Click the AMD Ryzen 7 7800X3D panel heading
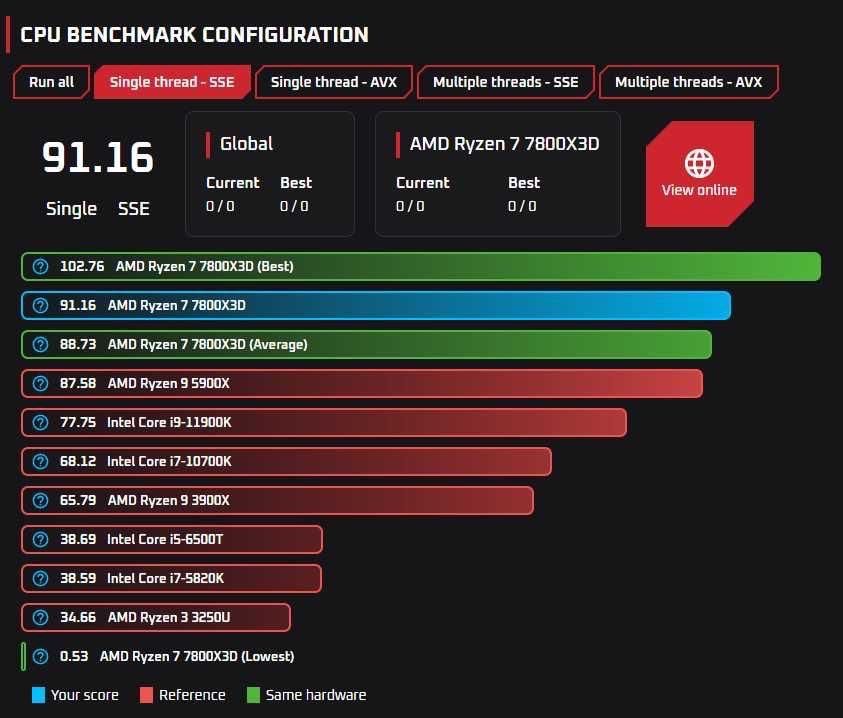The height and width of the screenshot is (718, 843). click(x=504, y=144)
